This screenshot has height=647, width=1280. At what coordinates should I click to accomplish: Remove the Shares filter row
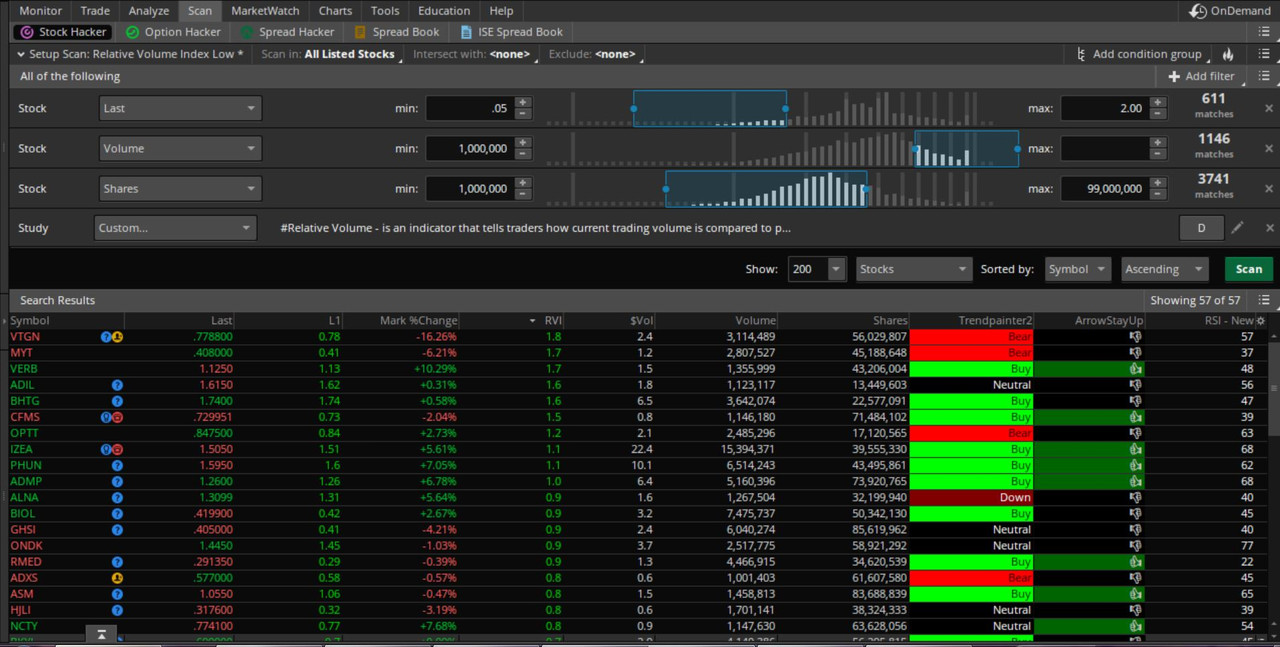(1269, 188)
